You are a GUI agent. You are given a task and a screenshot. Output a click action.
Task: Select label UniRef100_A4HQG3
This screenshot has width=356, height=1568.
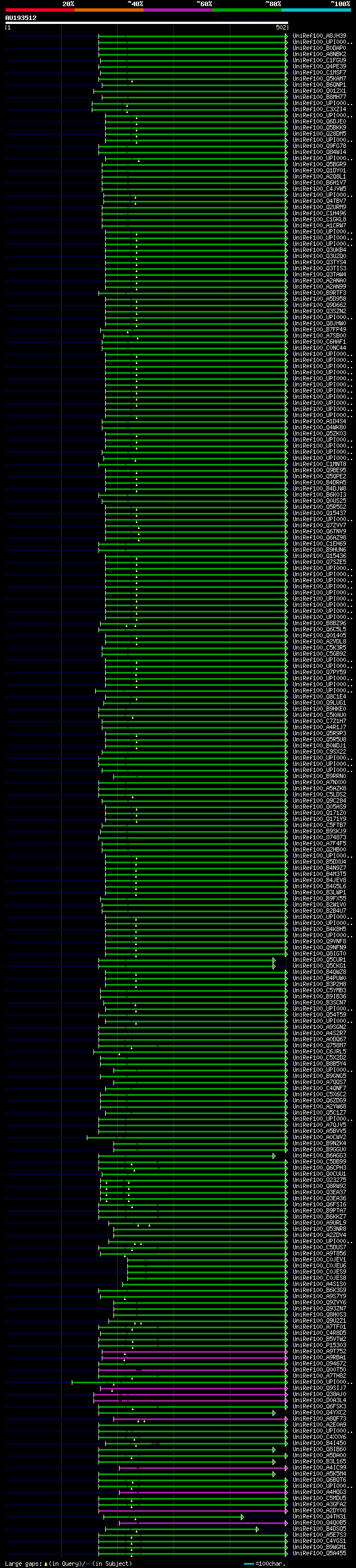319,1492
